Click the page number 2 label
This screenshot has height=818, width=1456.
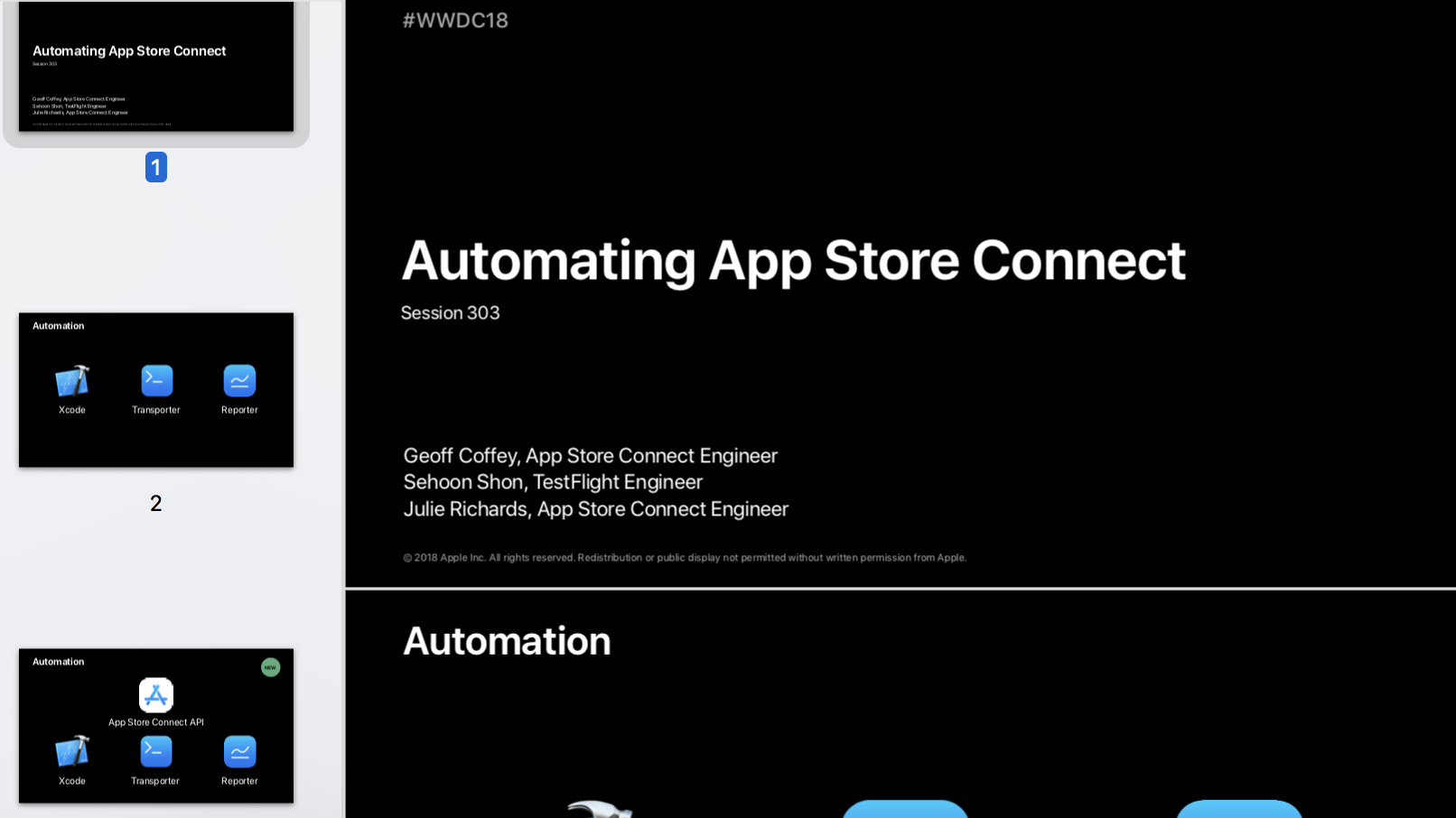[156, 503]
